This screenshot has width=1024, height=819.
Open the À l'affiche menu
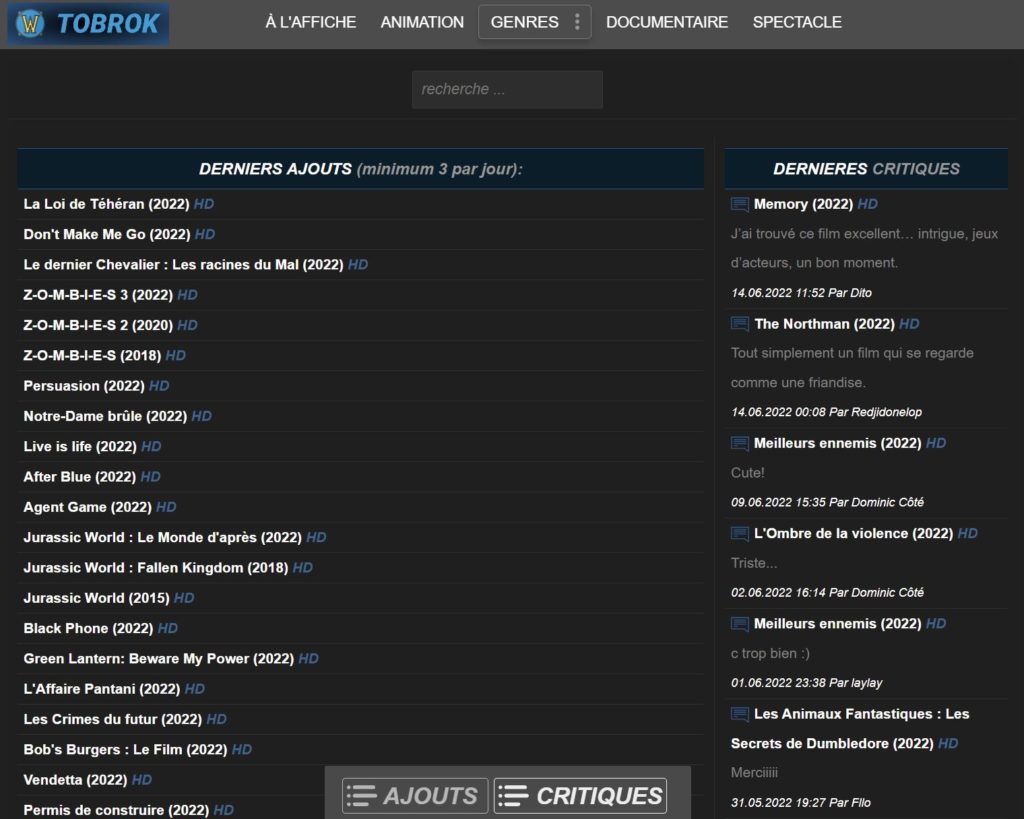(x=310, y=22)
